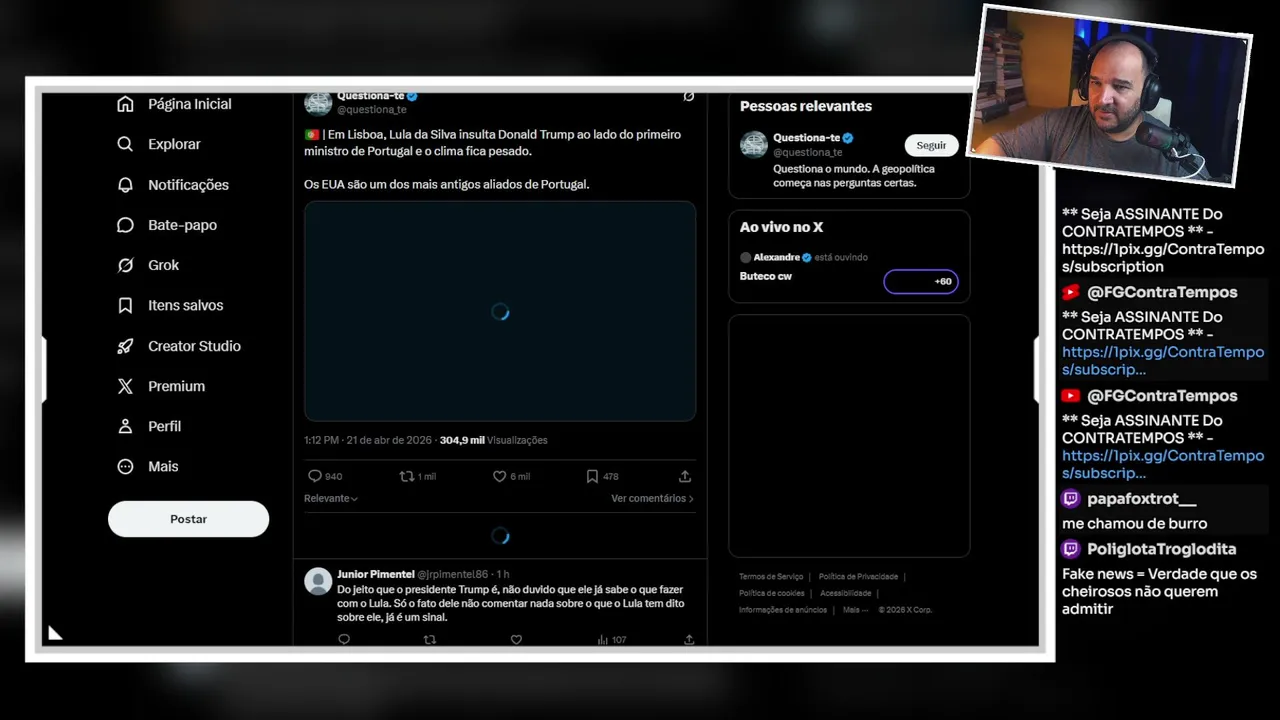Like the post with 6 mil hearts
Viewport: 1280px width, 720px height.
coord(499,476)
